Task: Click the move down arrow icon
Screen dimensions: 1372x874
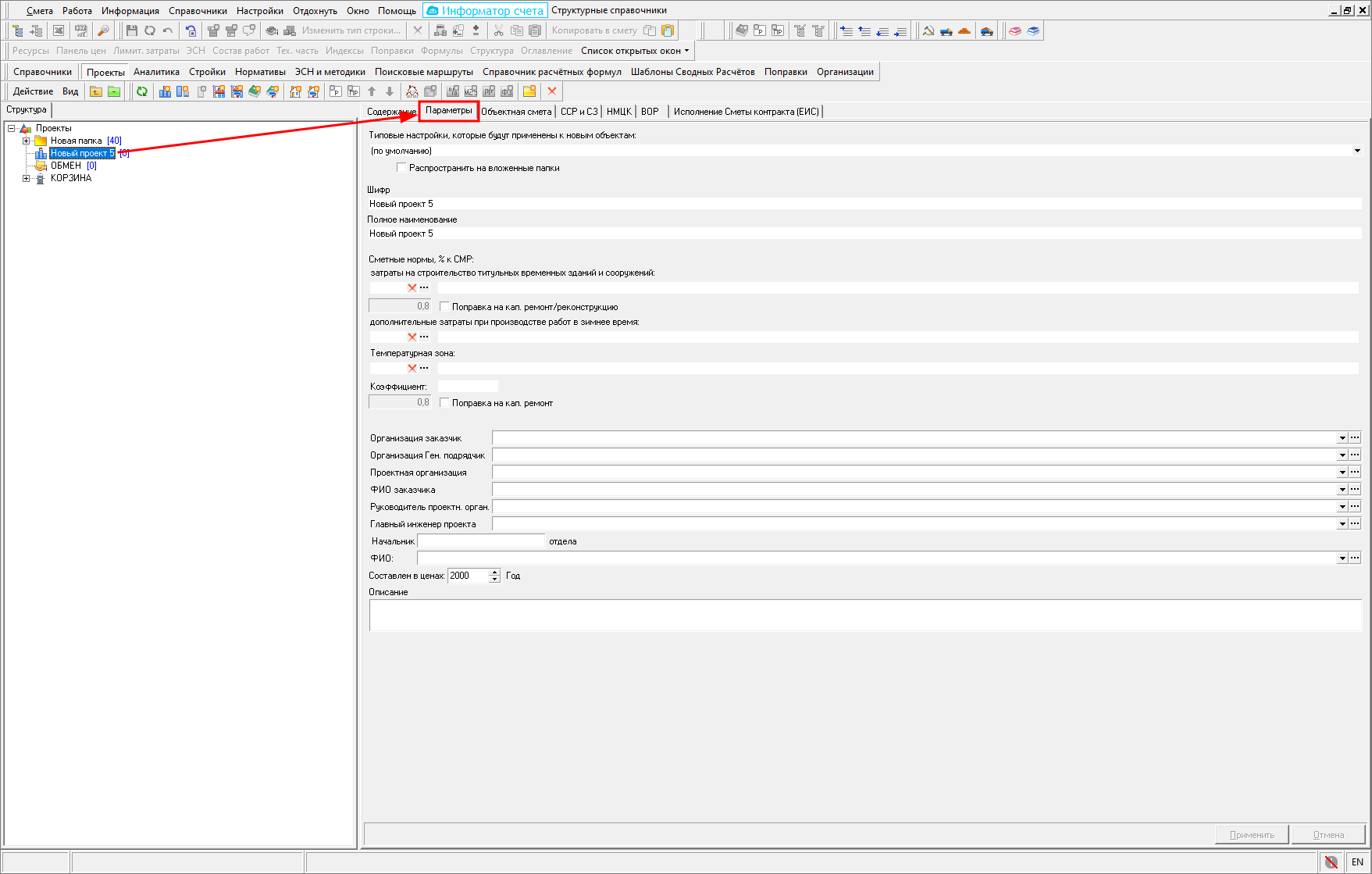Action: point(390,91)
